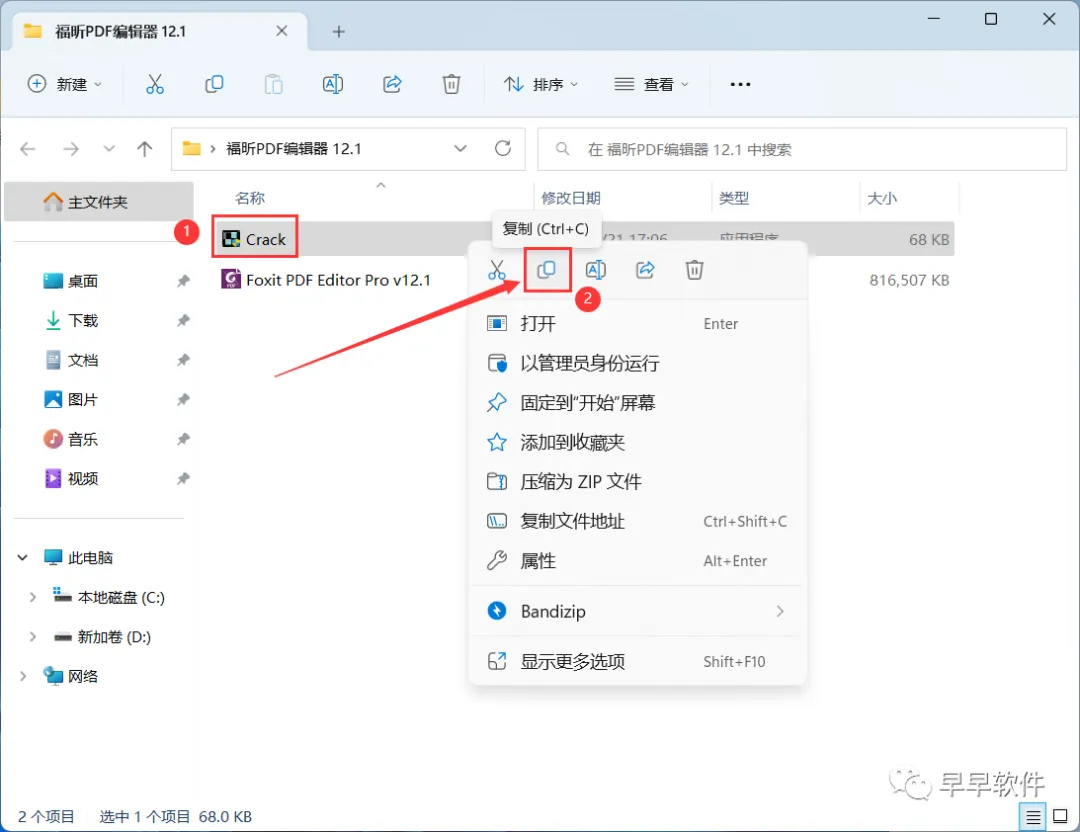Click Cut scissors in the context menu

pyautogui.click(x=497, y=270)
